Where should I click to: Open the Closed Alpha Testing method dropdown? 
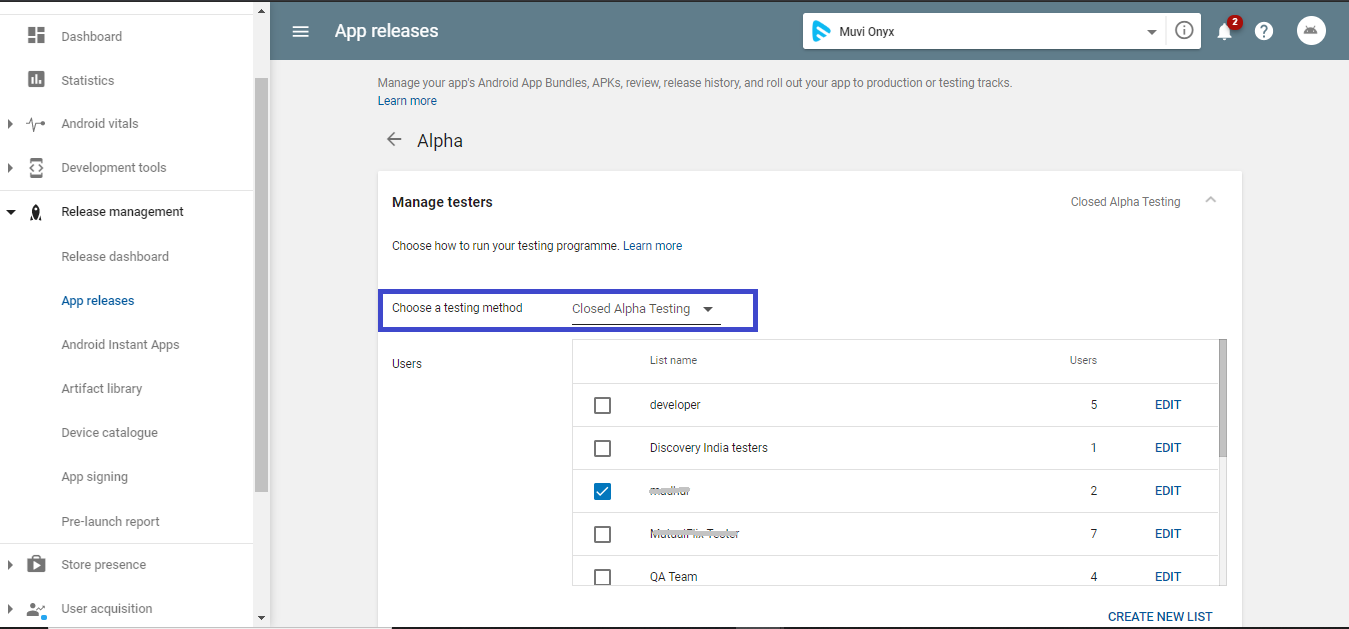tap(646, 309)
